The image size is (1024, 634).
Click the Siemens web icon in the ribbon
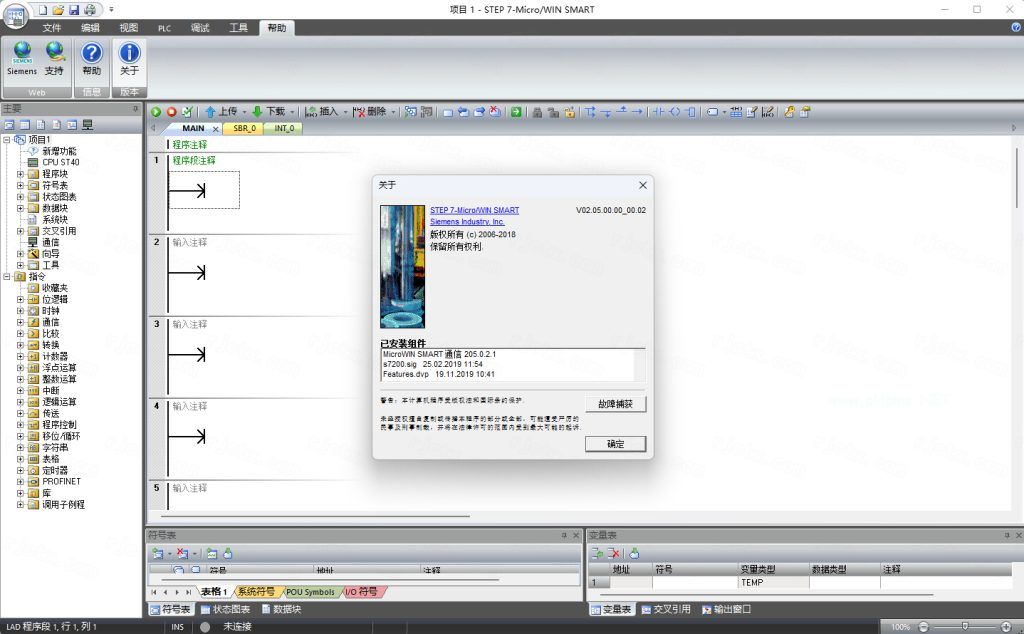(x=22, y=58)
